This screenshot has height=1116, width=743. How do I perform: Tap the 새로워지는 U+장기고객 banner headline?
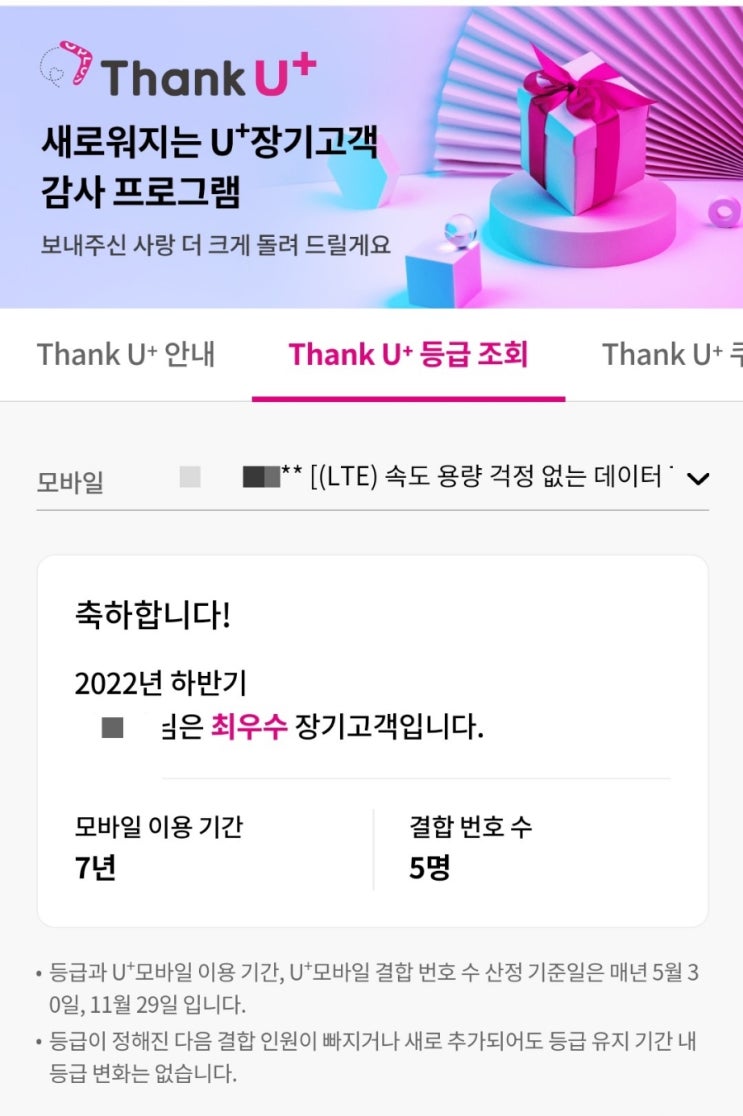point(210,142)
